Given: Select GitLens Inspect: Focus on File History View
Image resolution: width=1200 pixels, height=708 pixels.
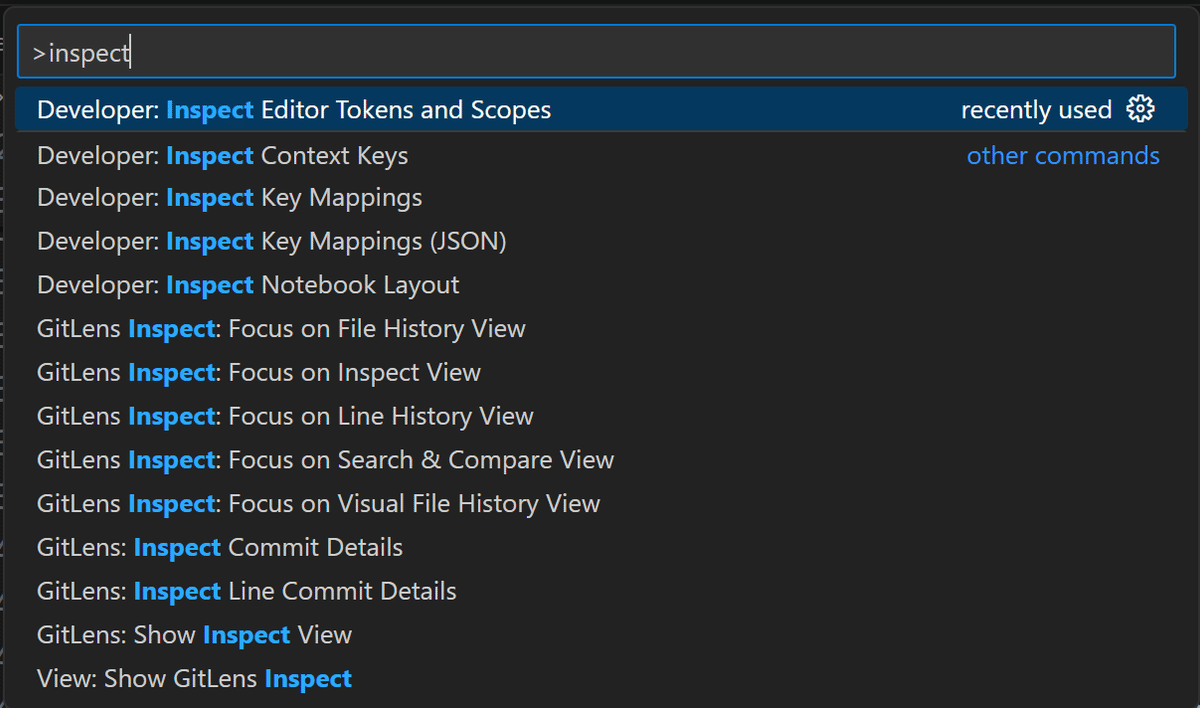Looking at the screenshot, I should click(x=600, y=329).
